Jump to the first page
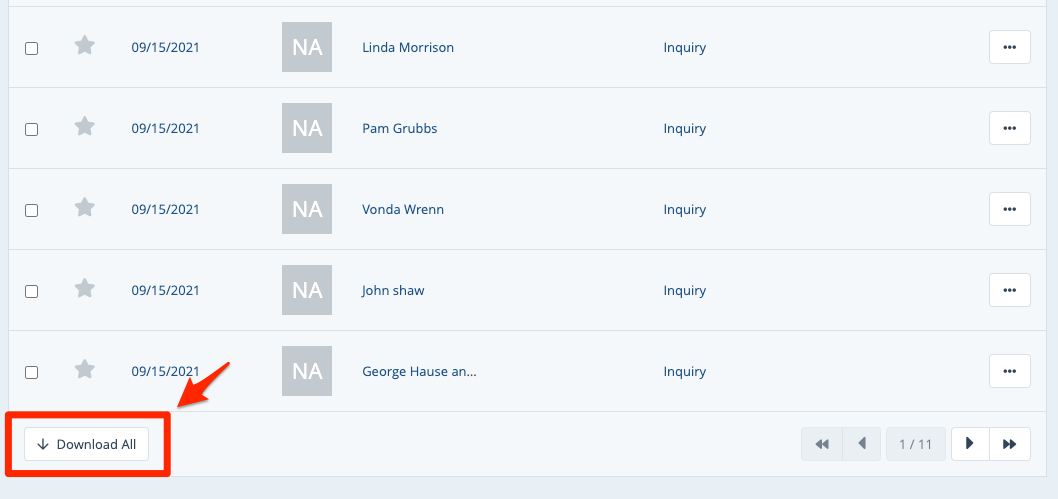Image resolution: width=1058 pixels, height=499 pixels. tap(822, 444)
